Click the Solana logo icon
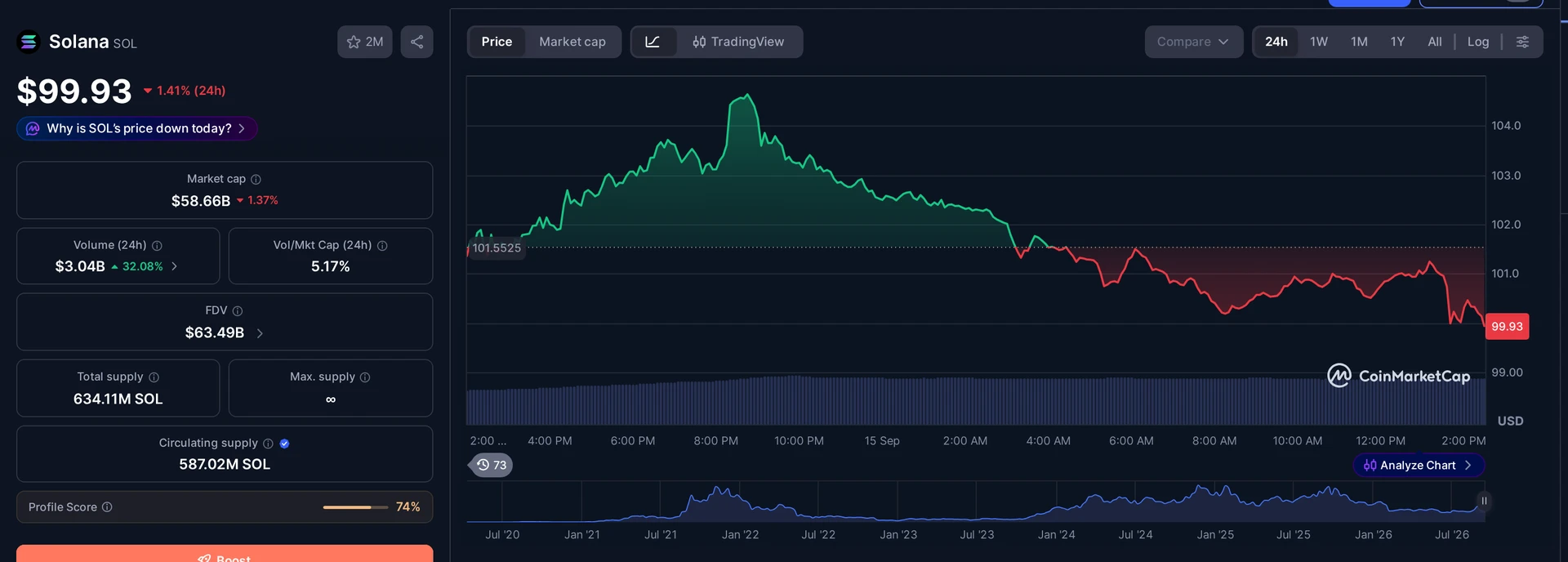Screen dimensions: 1568x562 coord(29,42)
